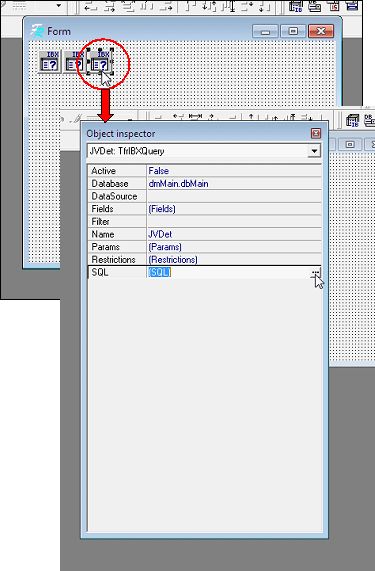This screenshot has height=571, width=375.
Task: Click the IB table icon right of the Object inspector title
Action: tap(352, 120)
